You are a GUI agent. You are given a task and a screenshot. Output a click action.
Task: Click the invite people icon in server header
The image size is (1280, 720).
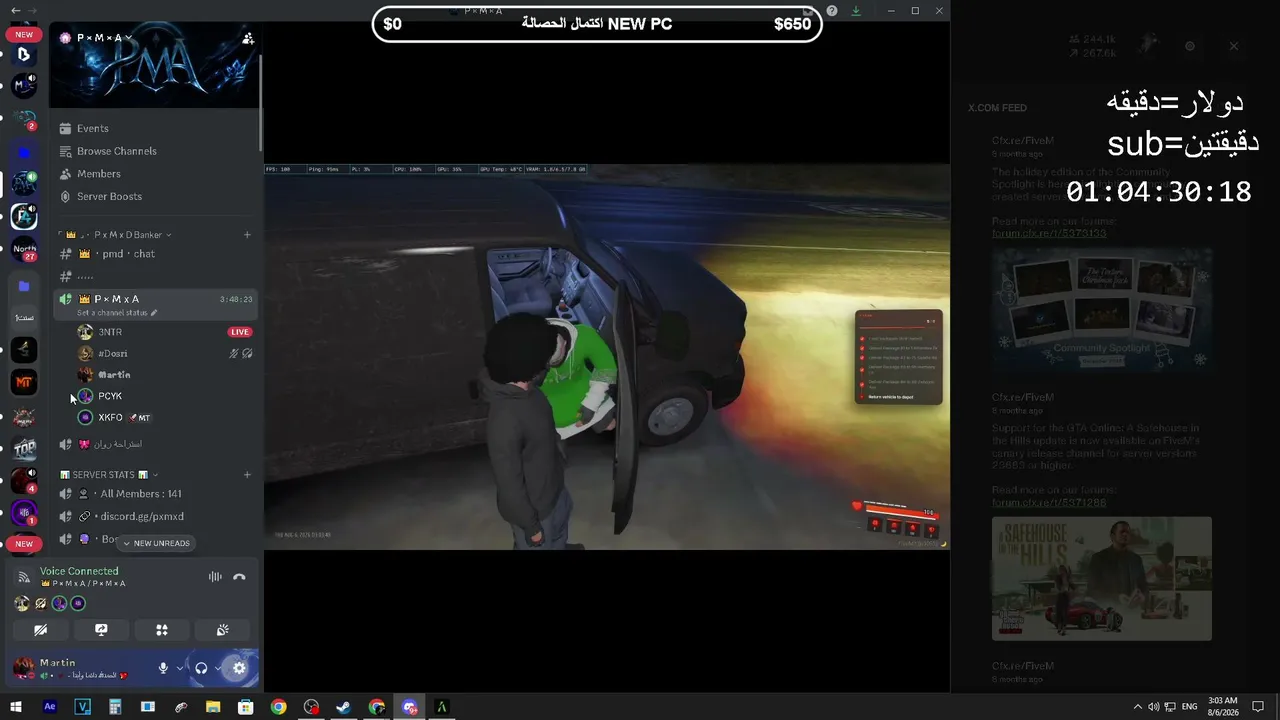pyautogui.click(x=247, y=38)
